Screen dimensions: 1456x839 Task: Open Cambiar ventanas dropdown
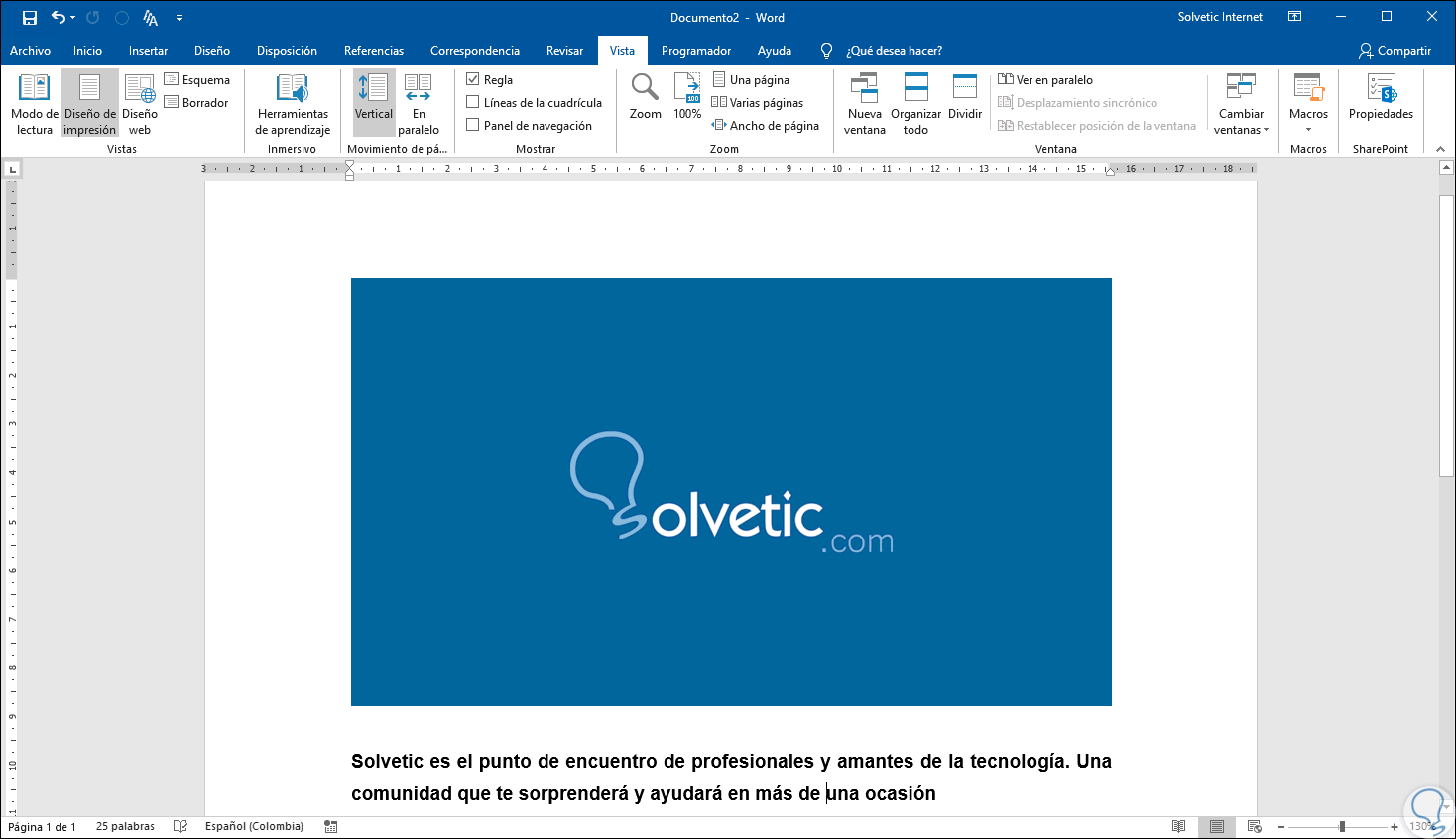point(1242,103)
